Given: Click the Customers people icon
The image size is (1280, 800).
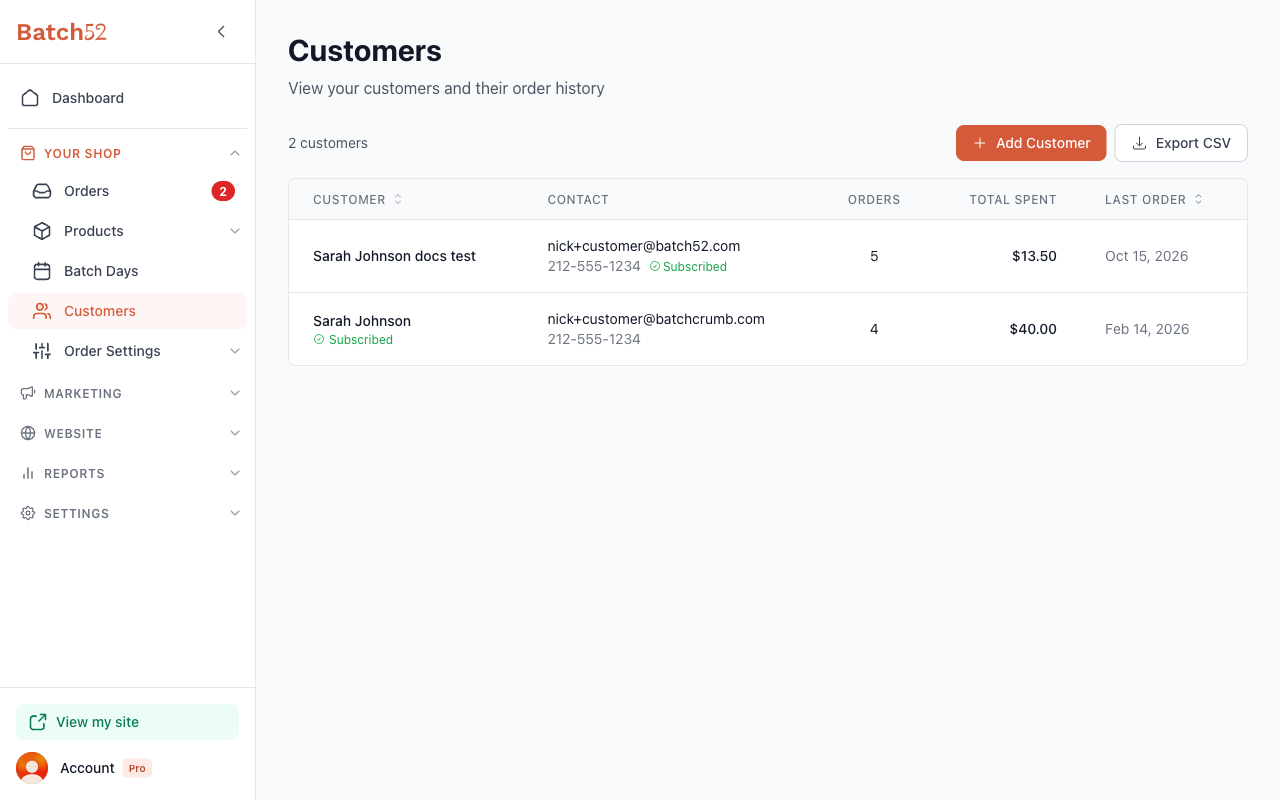Looking at the screenshot, I should click(x=42, y=311).
